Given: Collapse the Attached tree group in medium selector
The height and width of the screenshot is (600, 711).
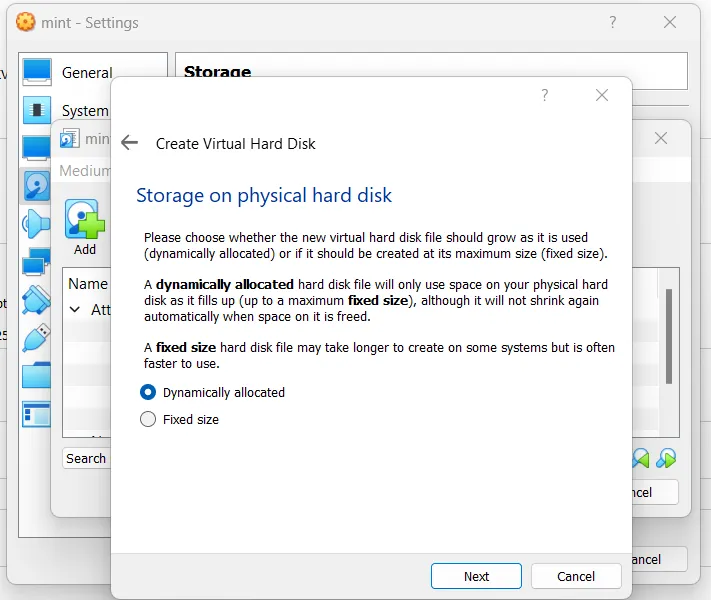Looking at the screenshot, I should click(75, 309).
